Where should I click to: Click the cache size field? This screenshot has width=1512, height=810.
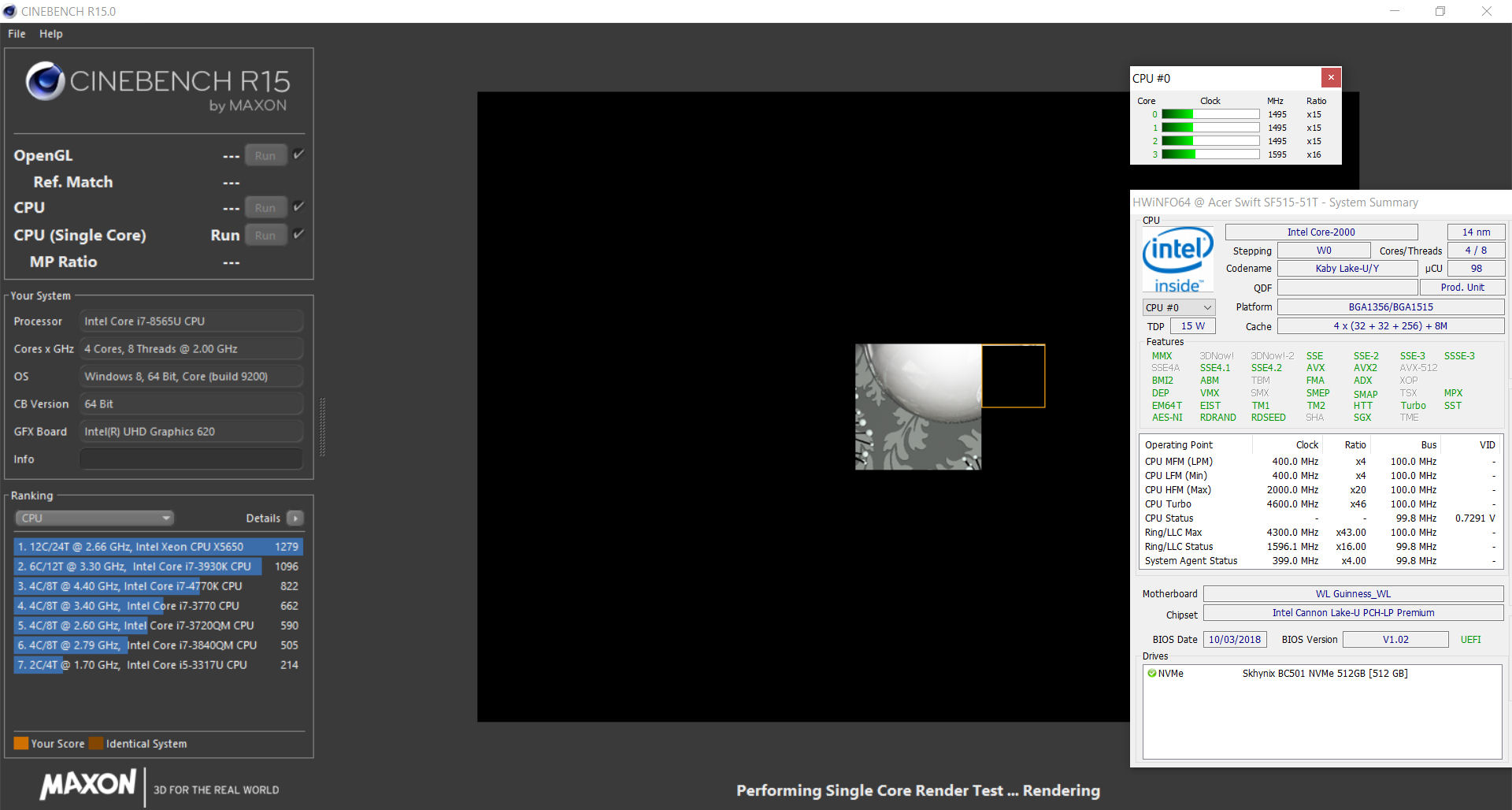[x=1391, y=325]
